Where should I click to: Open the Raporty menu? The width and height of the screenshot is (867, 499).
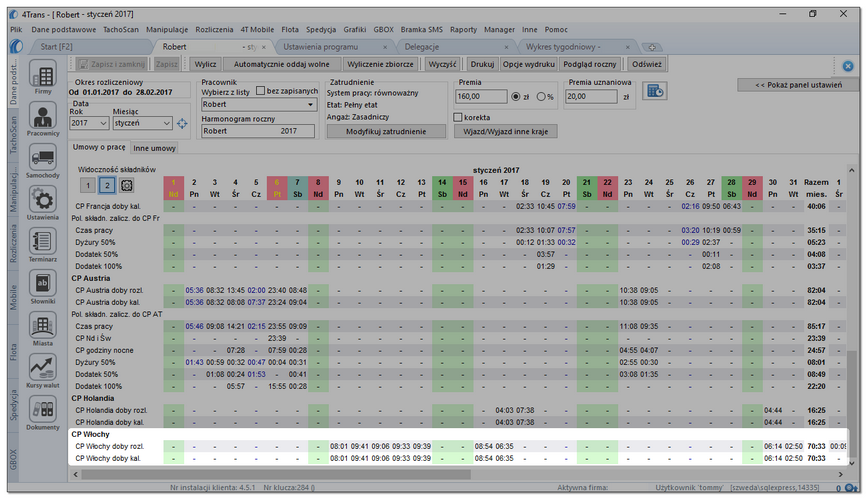pyautogui.click(x=463, y=29)
